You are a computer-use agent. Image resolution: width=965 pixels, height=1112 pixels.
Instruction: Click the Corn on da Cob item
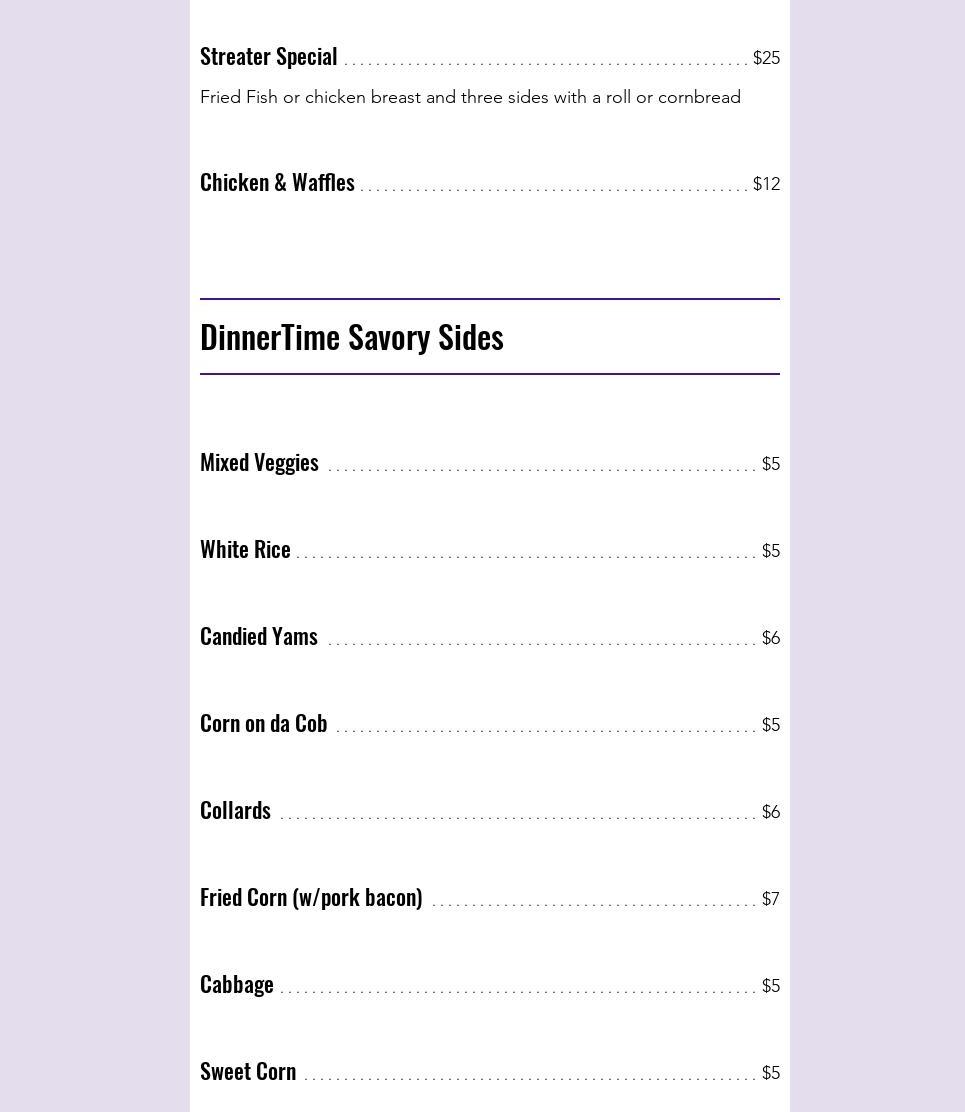click(263, 724)
